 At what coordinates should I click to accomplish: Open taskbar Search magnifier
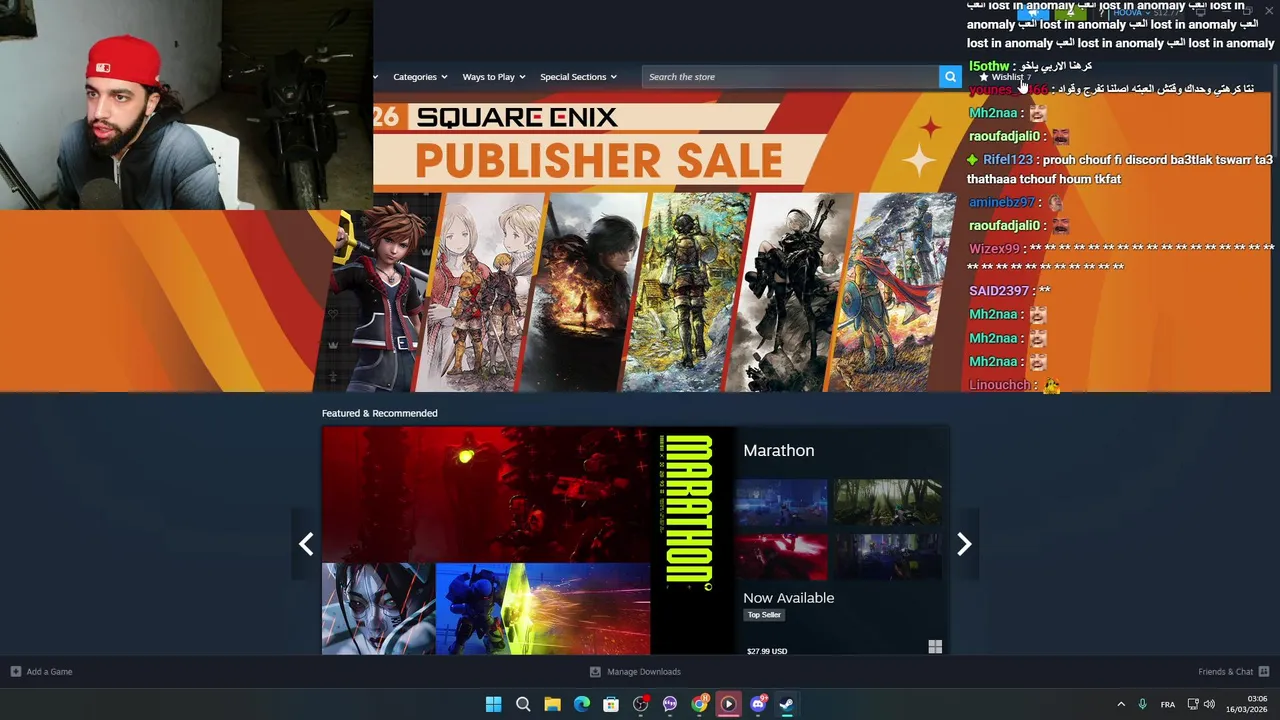point(523,704)
